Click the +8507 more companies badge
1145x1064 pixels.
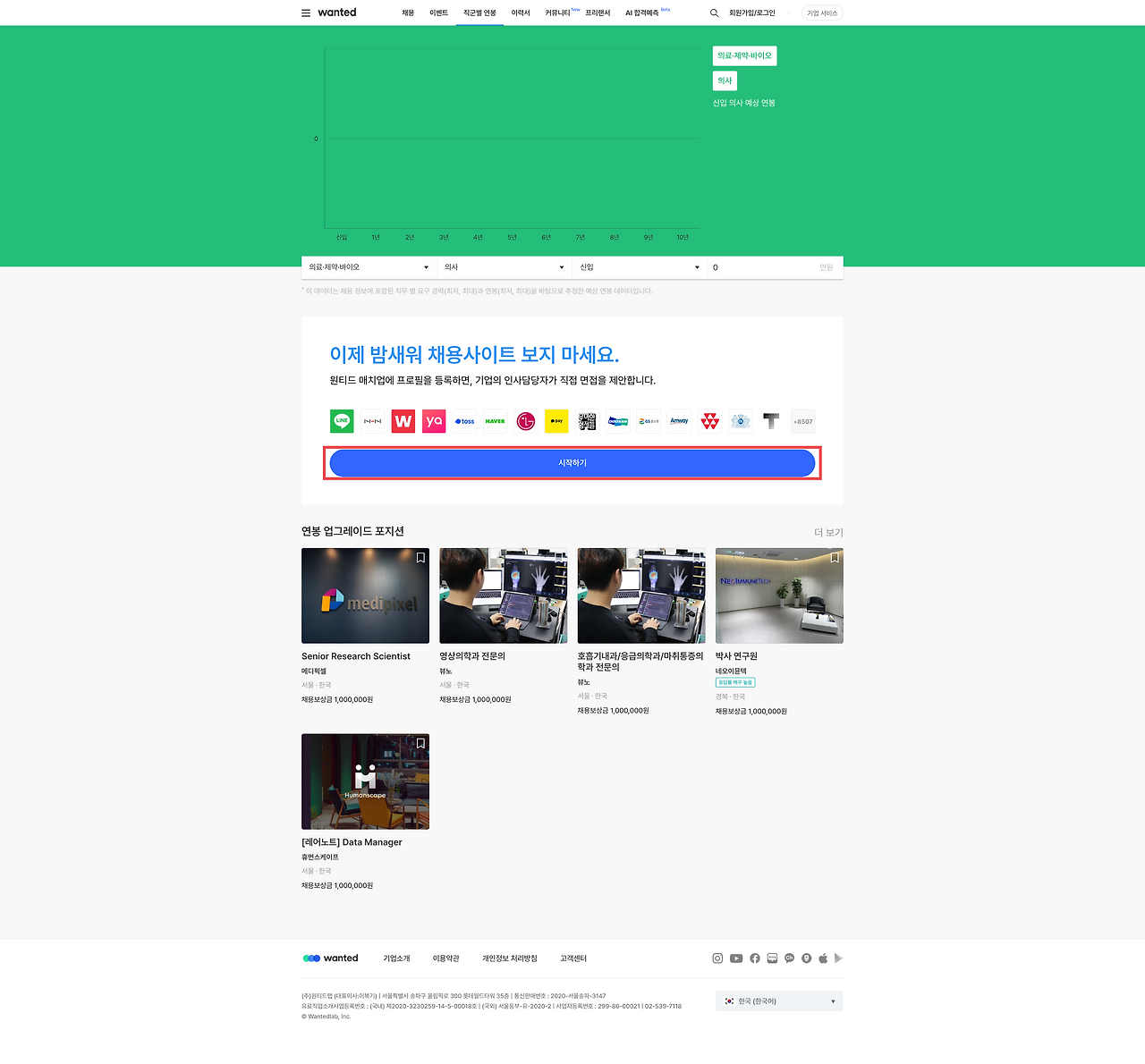(x=803, y=421)
